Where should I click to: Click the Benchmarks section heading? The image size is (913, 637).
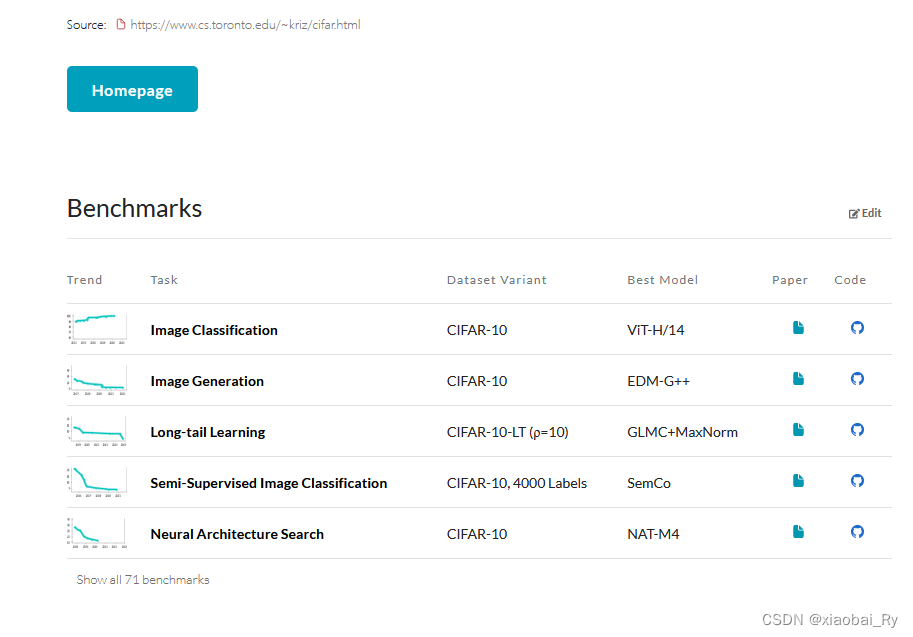tap(135, 208)
